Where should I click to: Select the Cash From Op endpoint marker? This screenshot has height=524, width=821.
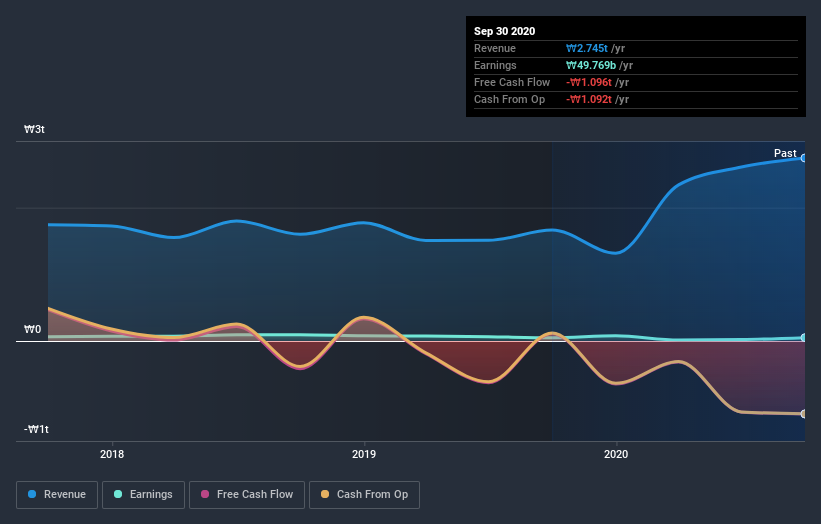[803, 414]
